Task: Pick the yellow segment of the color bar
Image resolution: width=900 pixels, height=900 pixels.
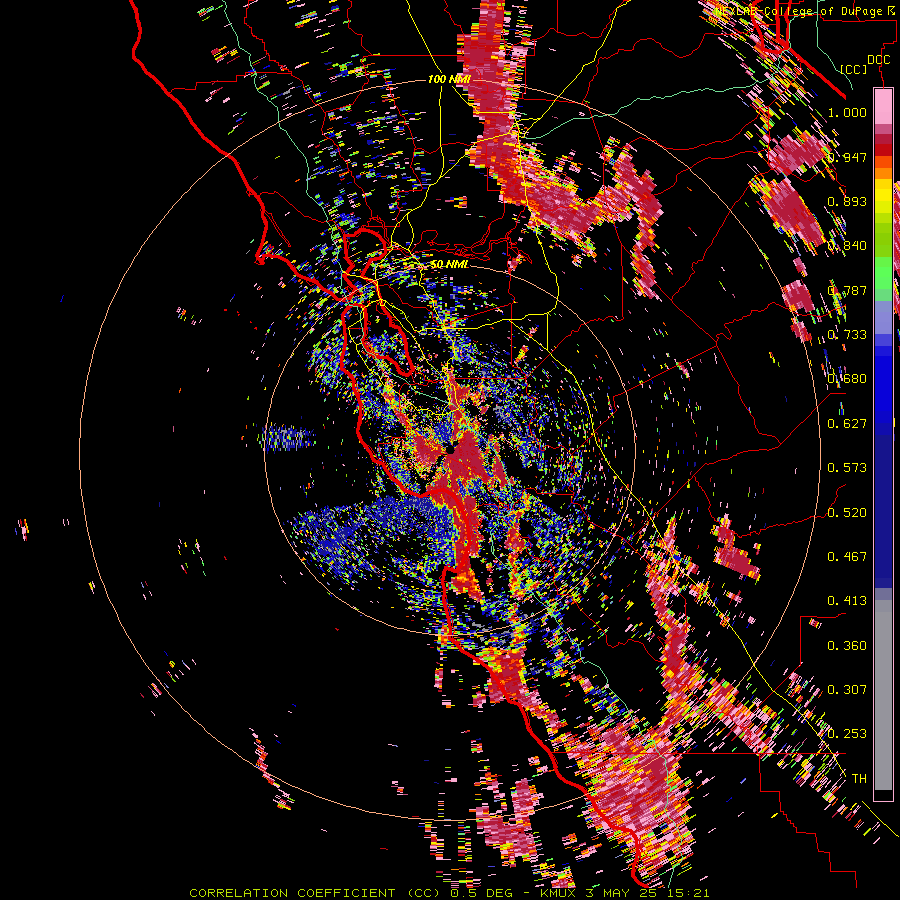Action: pyautogui.click(x=883, y=196)
